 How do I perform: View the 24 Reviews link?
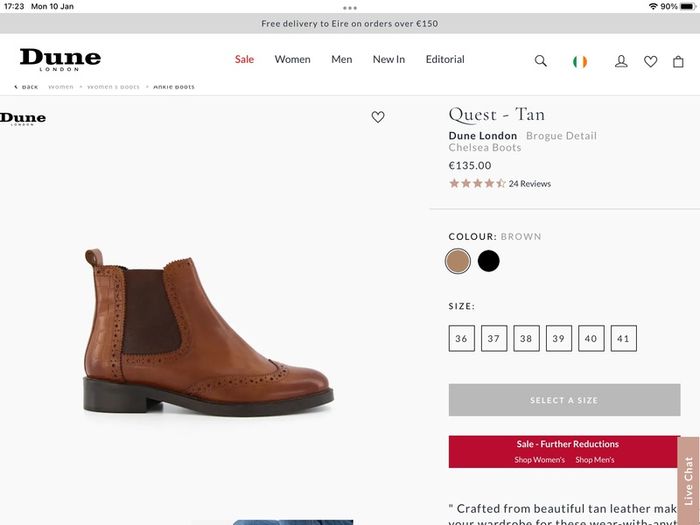tap(529, 183)
